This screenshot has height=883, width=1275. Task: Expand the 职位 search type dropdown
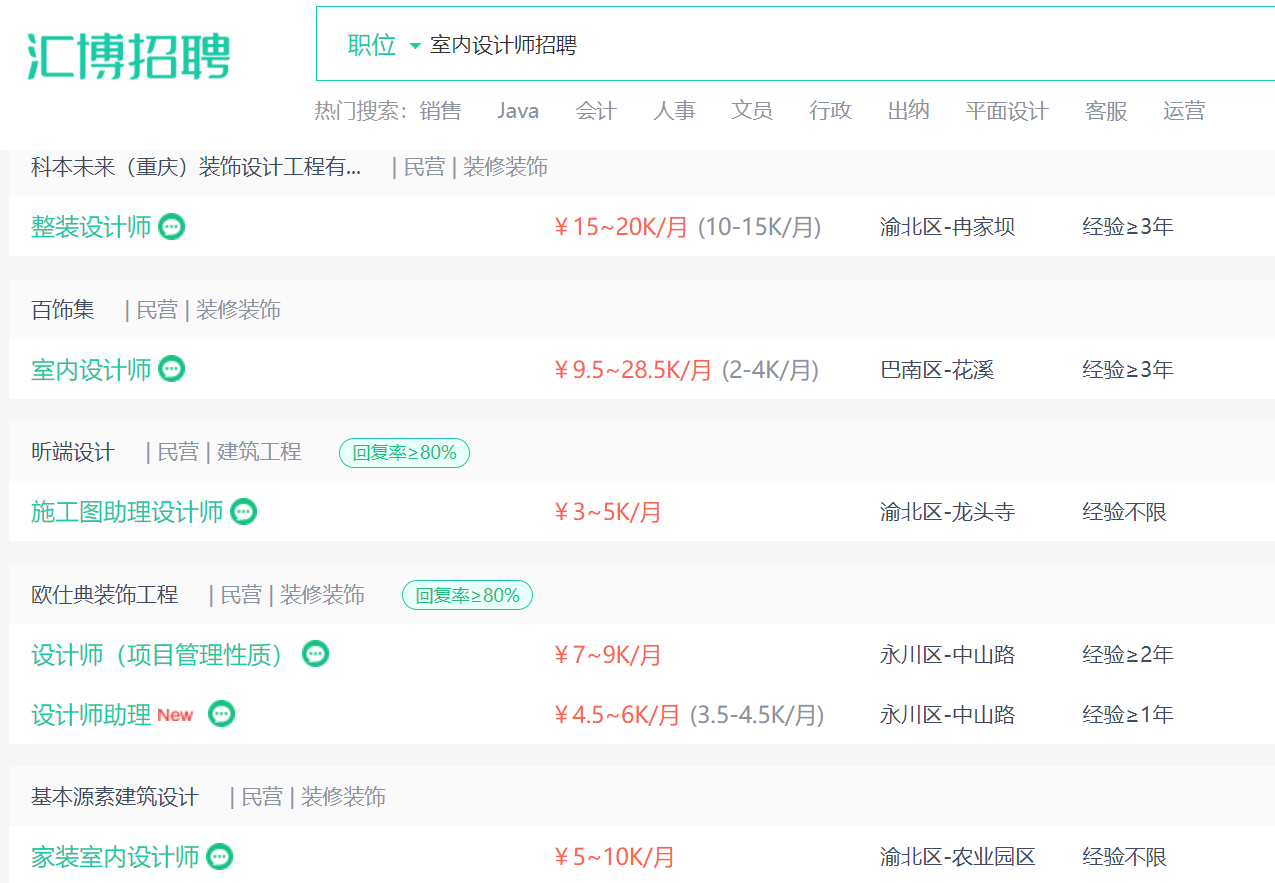tap(384, 45)
